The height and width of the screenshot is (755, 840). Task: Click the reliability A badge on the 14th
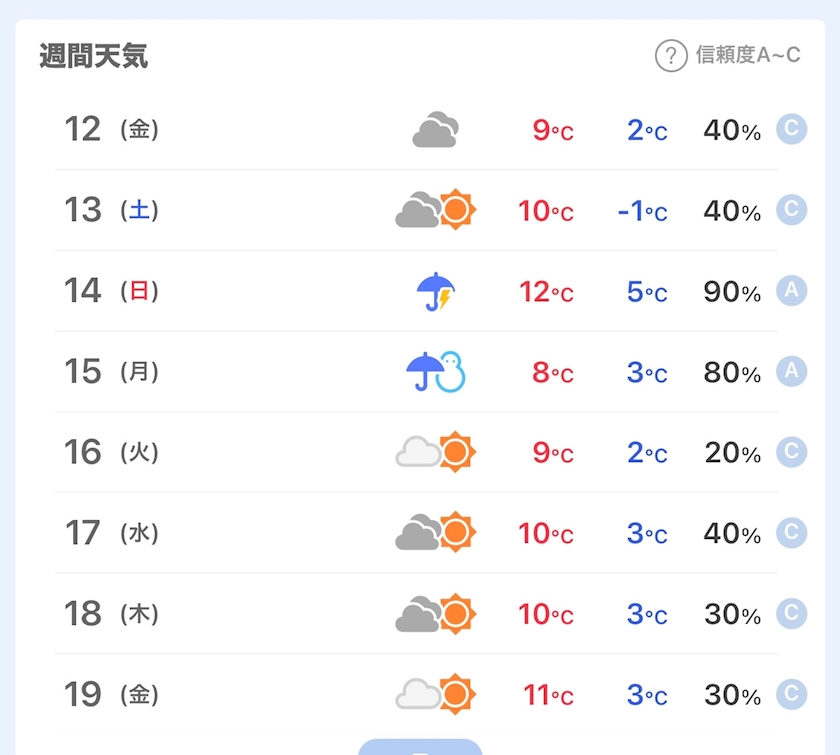[x=791, y=290]
